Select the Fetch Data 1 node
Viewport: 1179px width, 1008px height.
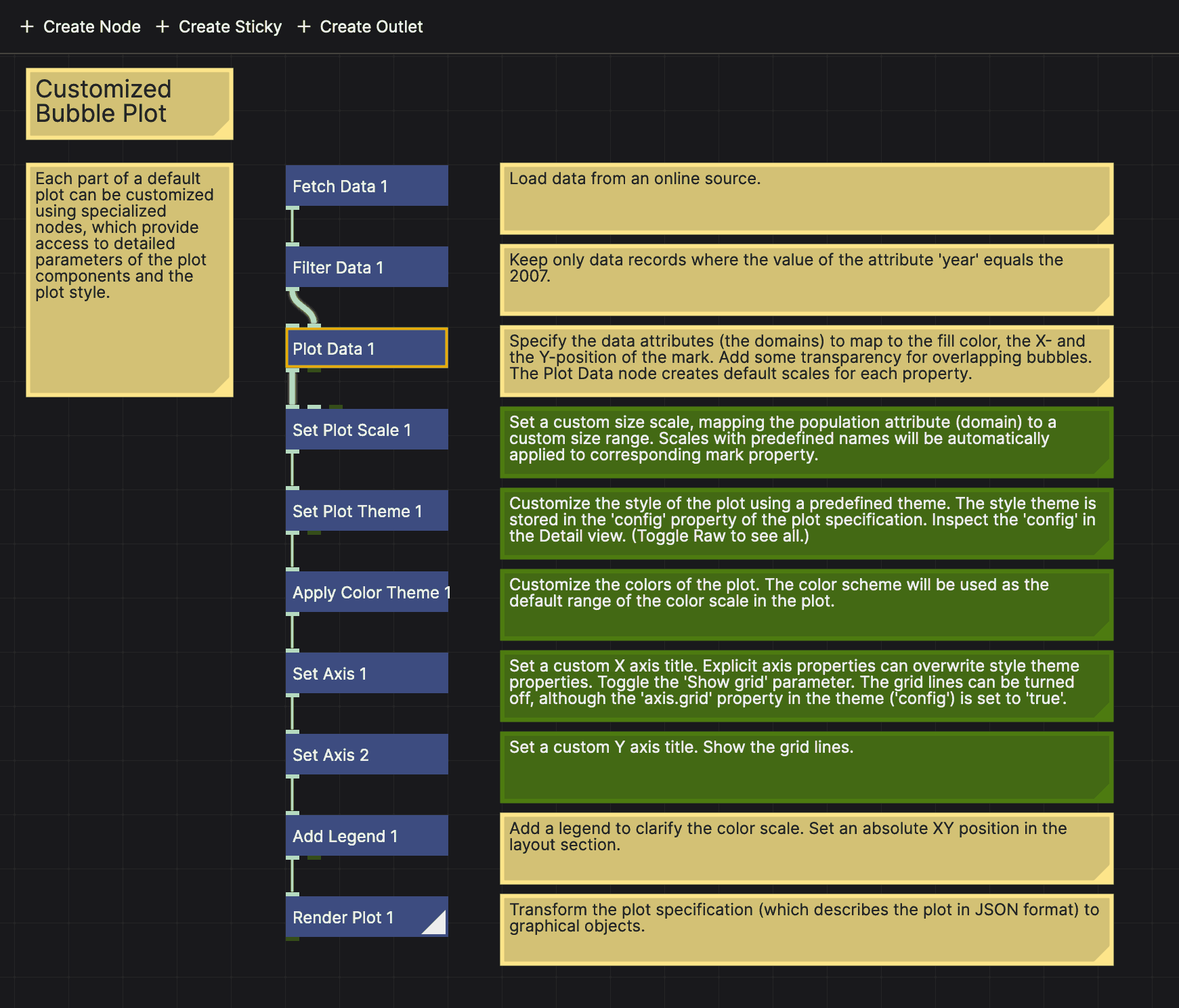(366, 185)
